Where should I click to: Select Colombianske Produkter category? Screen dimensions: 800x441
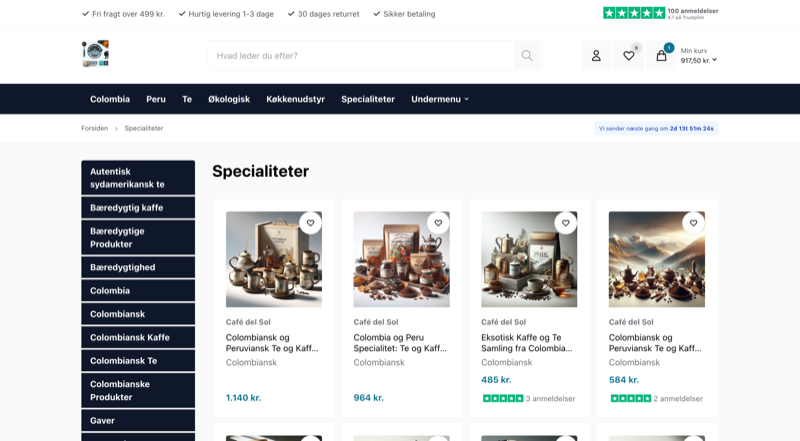pyautogui.click(x=138, y=390)
